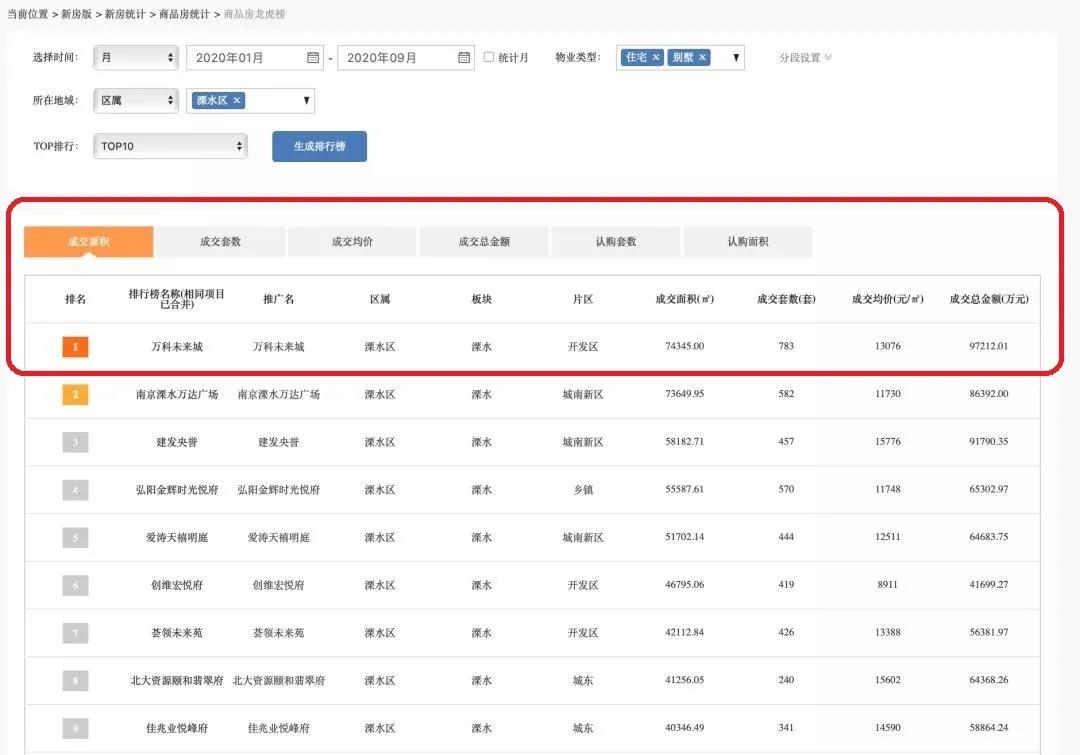The image size is (1080, 755).
Task: Click the rank 2 badge icon
Action: (75, 395)
